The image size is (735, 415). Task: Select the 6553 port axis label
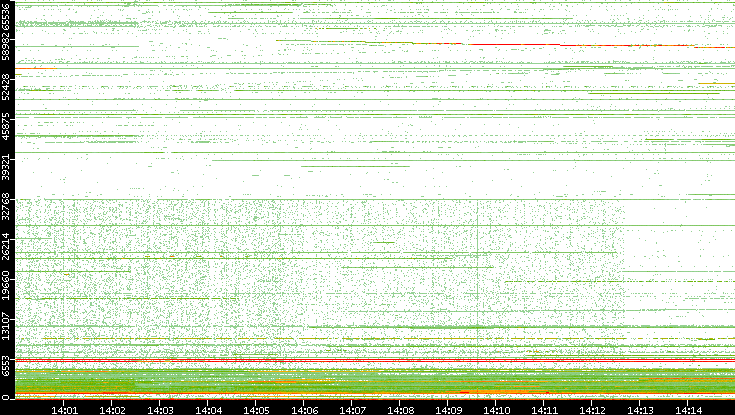pos(6,367)
